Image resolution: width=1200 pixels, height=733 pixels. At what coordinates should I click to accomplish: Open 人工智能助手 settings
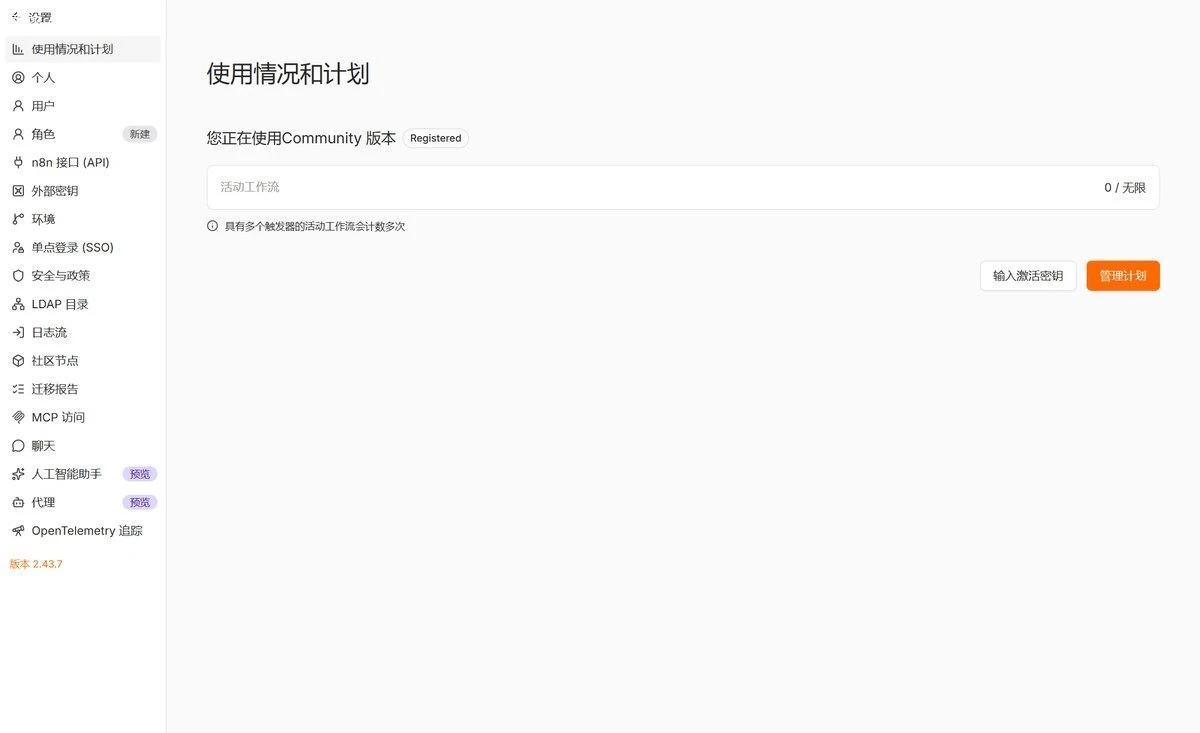83,474
